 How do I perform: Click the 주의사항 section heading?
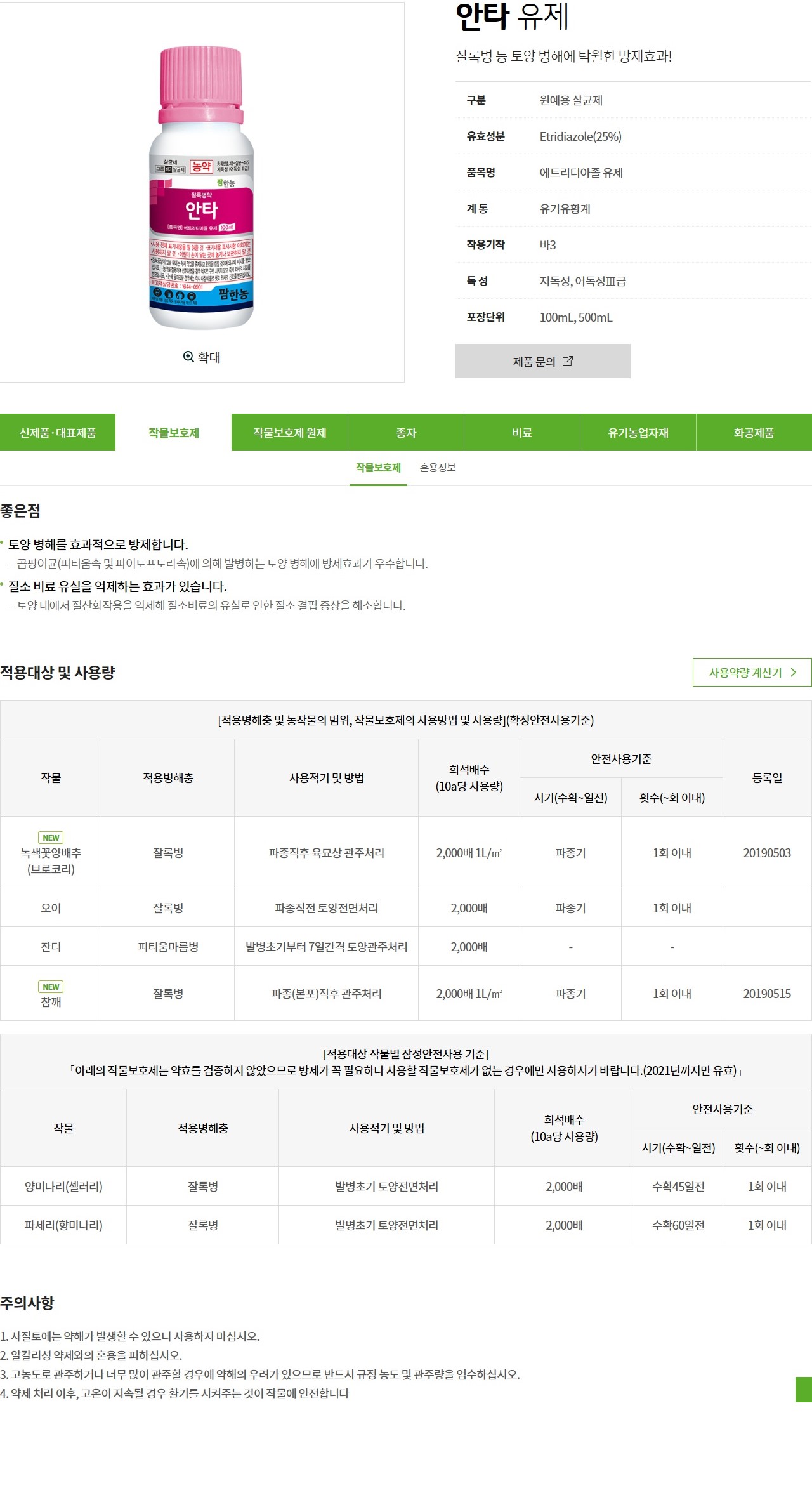click(x=27, y=1303)
